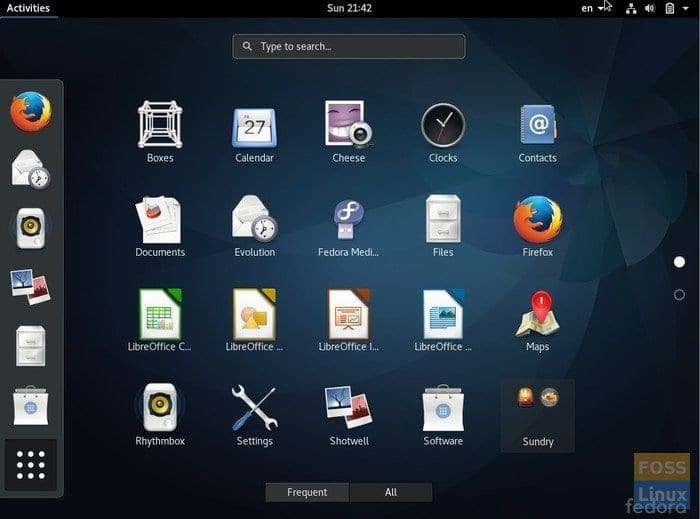Open Evolution mail in app grid
This screenshot has height=519, width=700.
coord(254,227)
